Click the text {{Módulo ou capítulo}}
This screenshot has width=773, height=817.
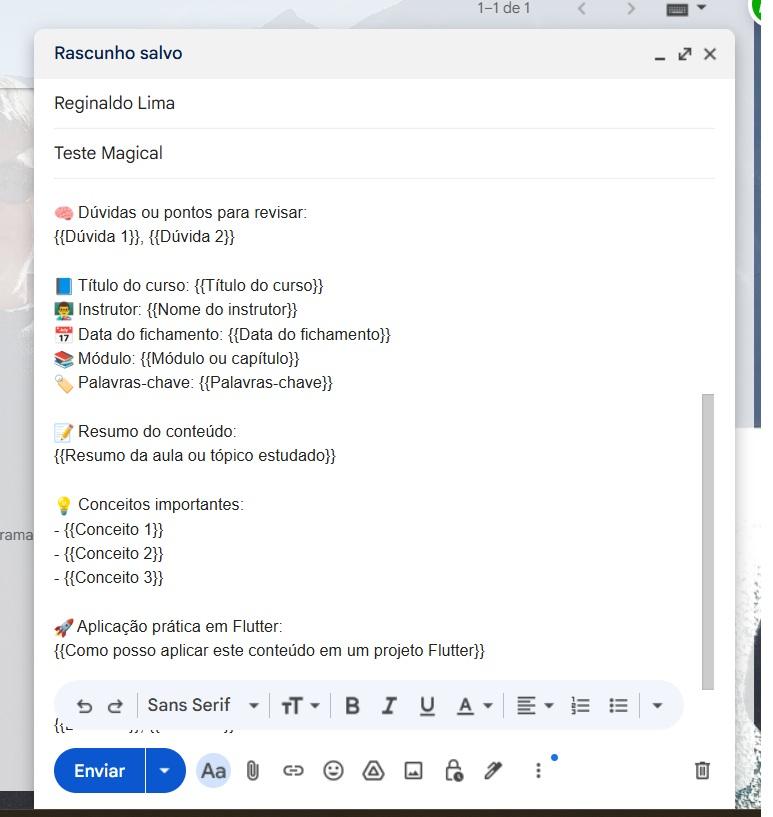click(220, 358)
